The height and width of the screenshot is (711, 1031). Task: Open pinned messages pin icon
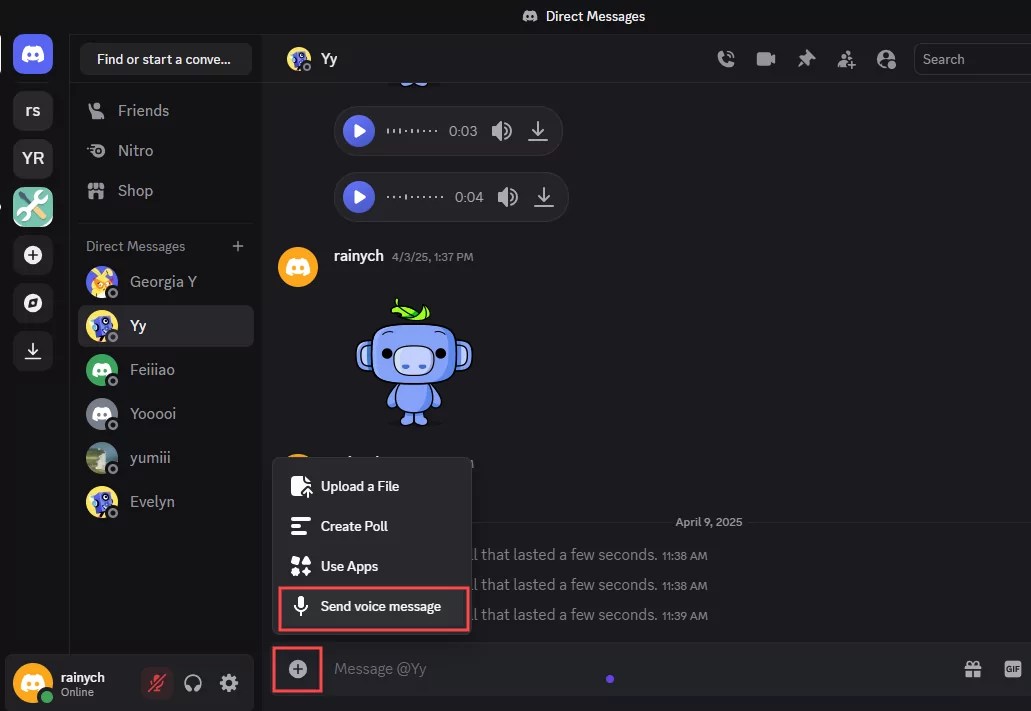[x=806, y=59]
